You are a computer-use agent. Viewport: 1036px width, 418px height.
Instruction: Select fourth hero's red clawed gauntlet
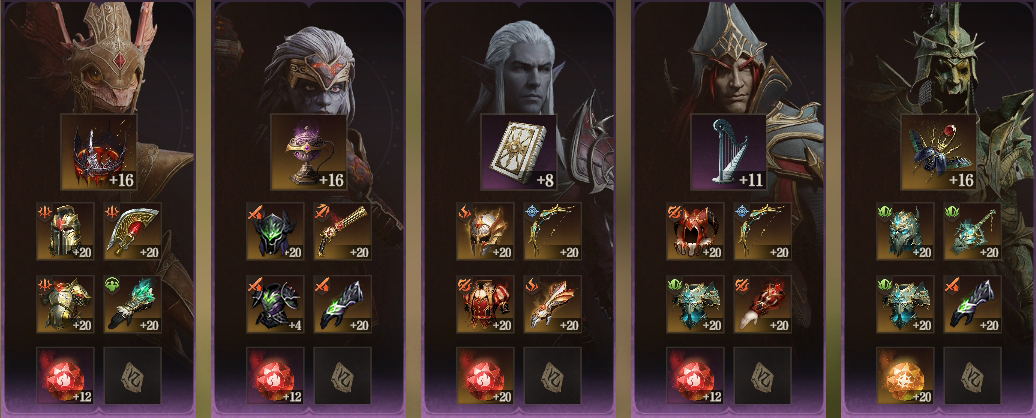(x=763, y=304)
